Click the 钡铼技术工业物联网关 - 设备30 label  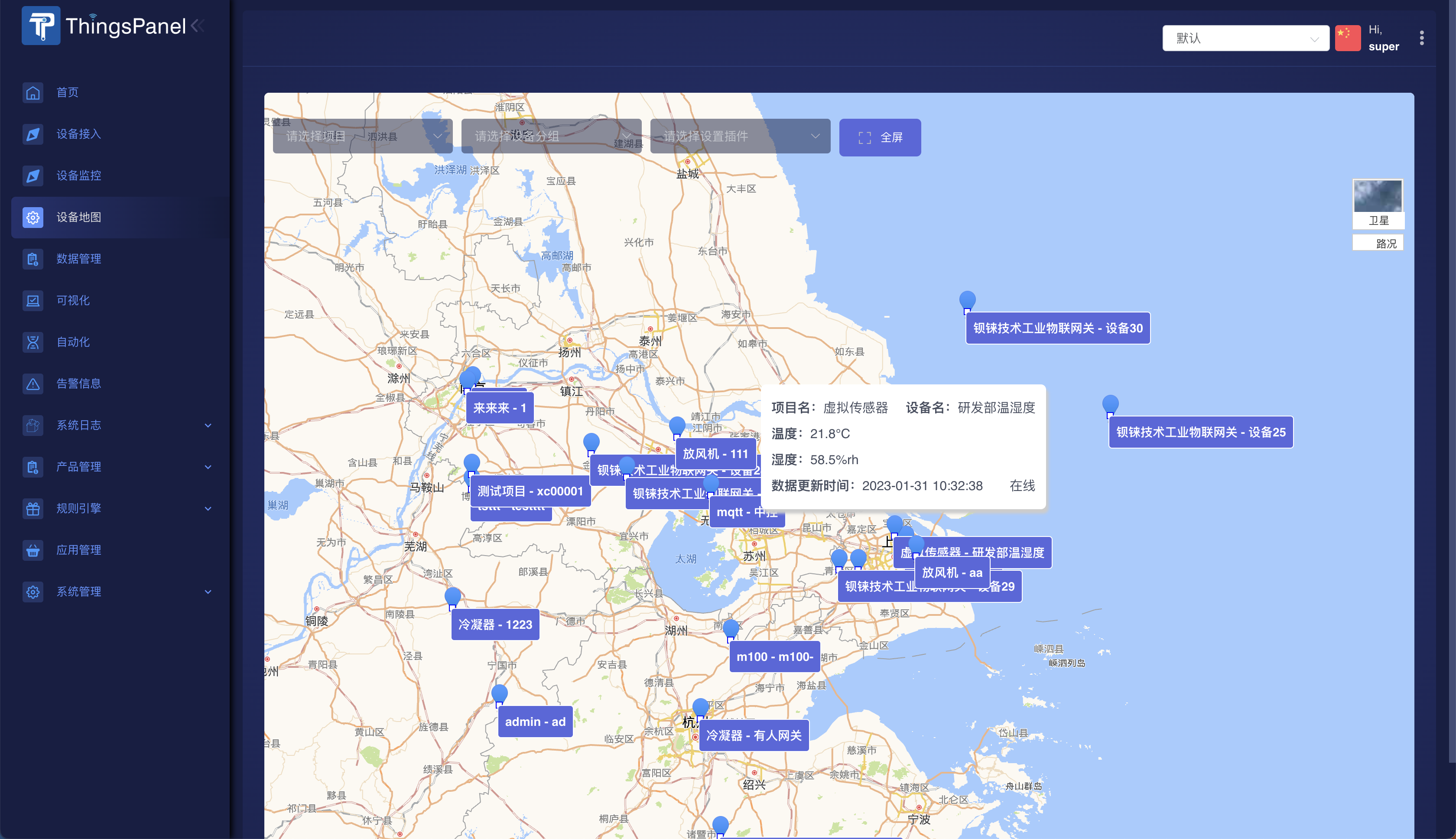[x=1057, y=328]
